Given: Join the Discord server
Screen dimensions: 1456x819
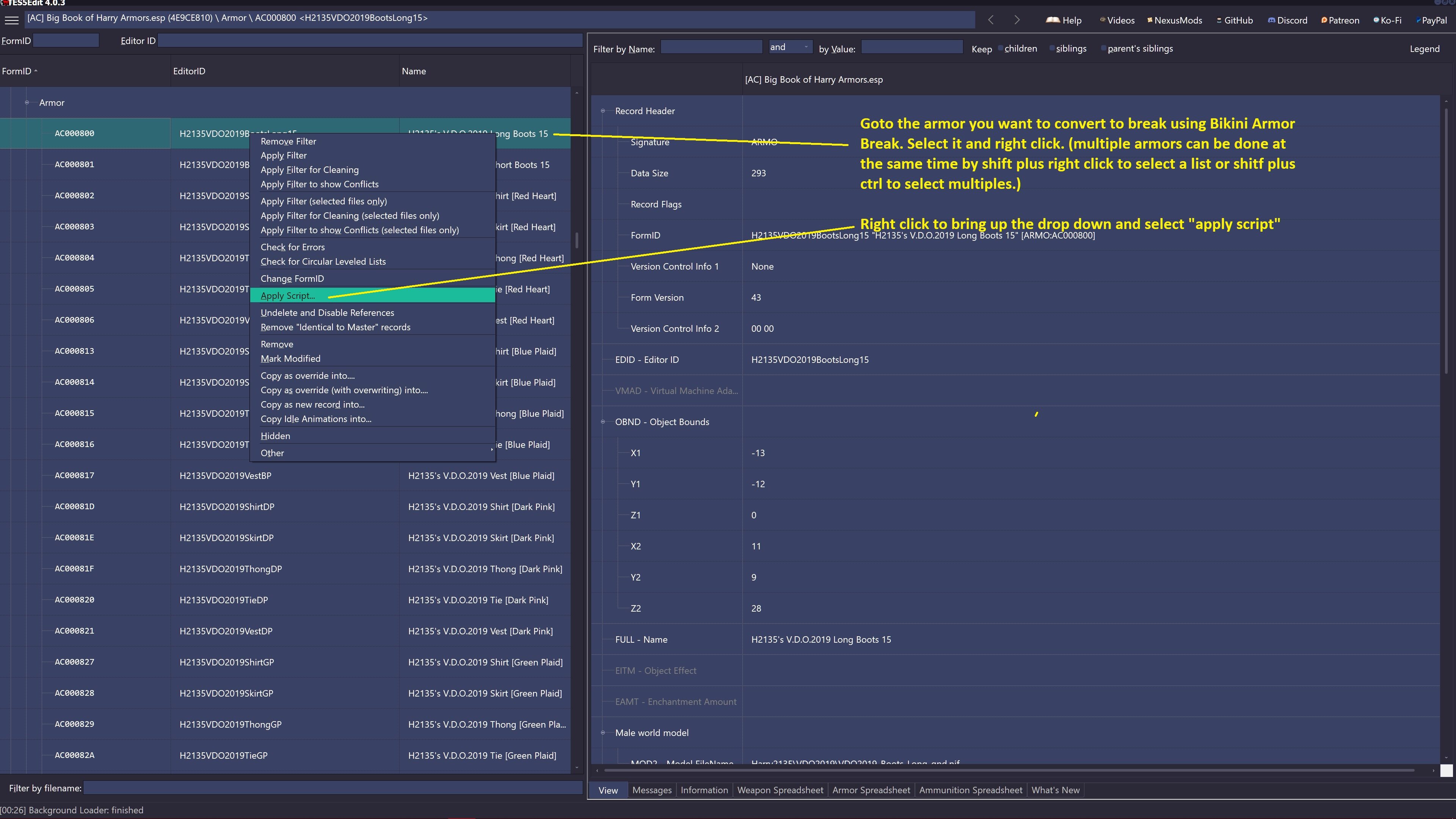Looking at the screenshot, I should [1288, 20].
